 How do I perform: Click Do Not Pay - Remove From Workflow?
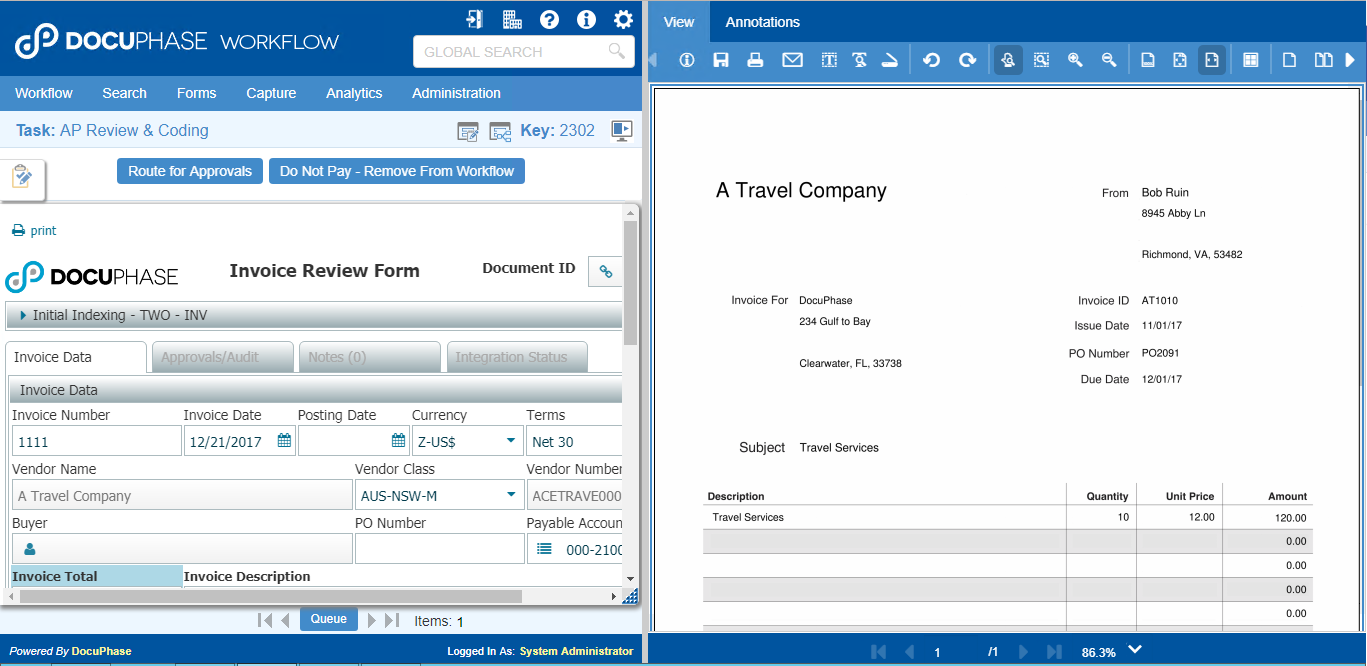pos(397,171)
